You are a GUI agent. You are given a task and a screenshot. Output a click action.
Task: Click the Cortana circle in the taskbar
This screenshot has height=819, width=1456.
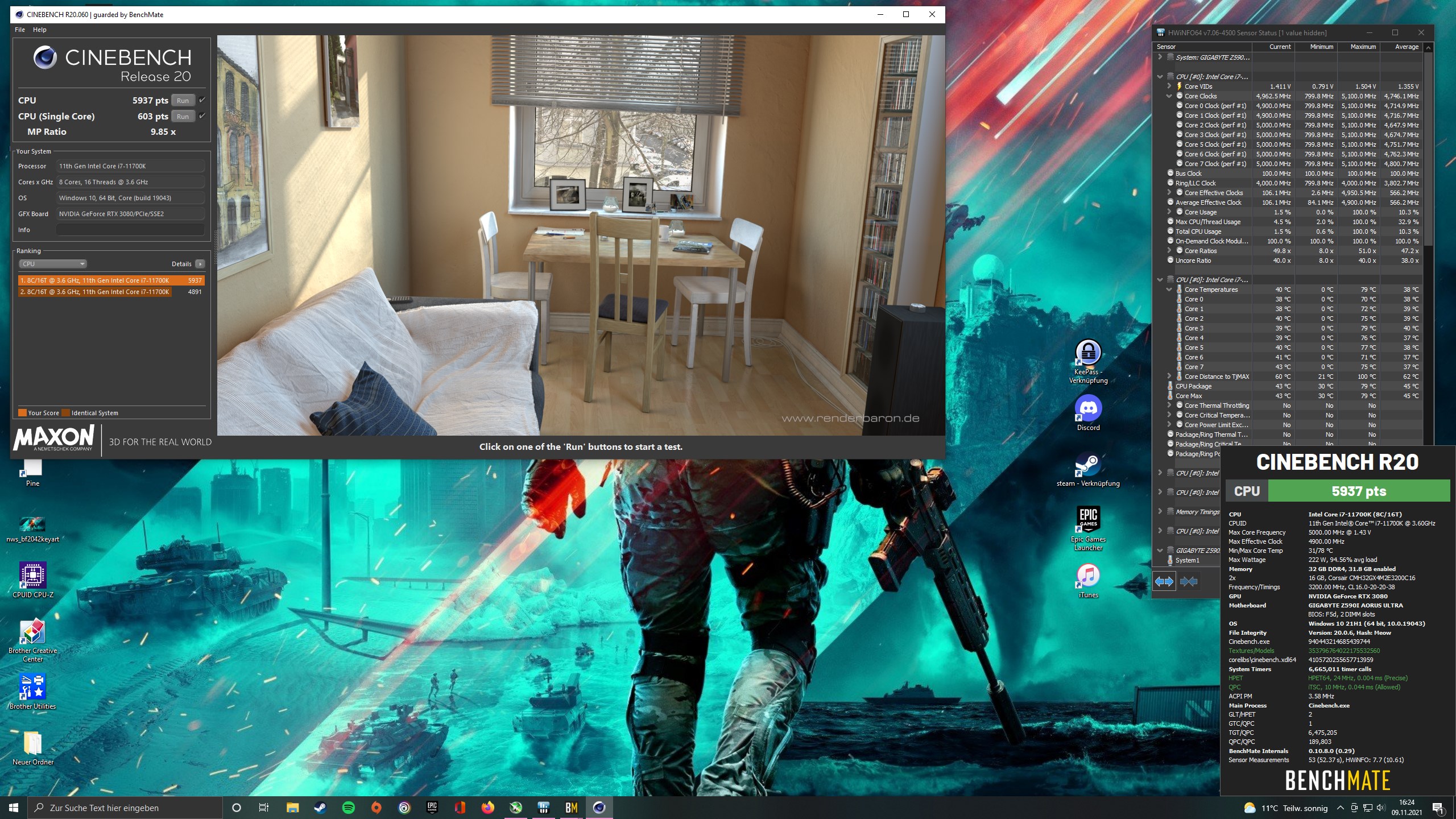tap(237, 808)
